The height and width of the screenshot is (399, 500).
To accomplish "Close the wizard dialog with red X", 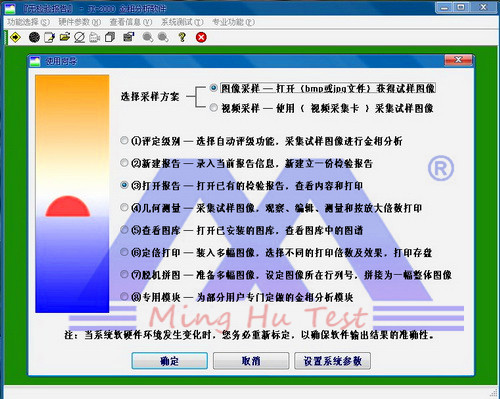I will (x=458, y=60).
